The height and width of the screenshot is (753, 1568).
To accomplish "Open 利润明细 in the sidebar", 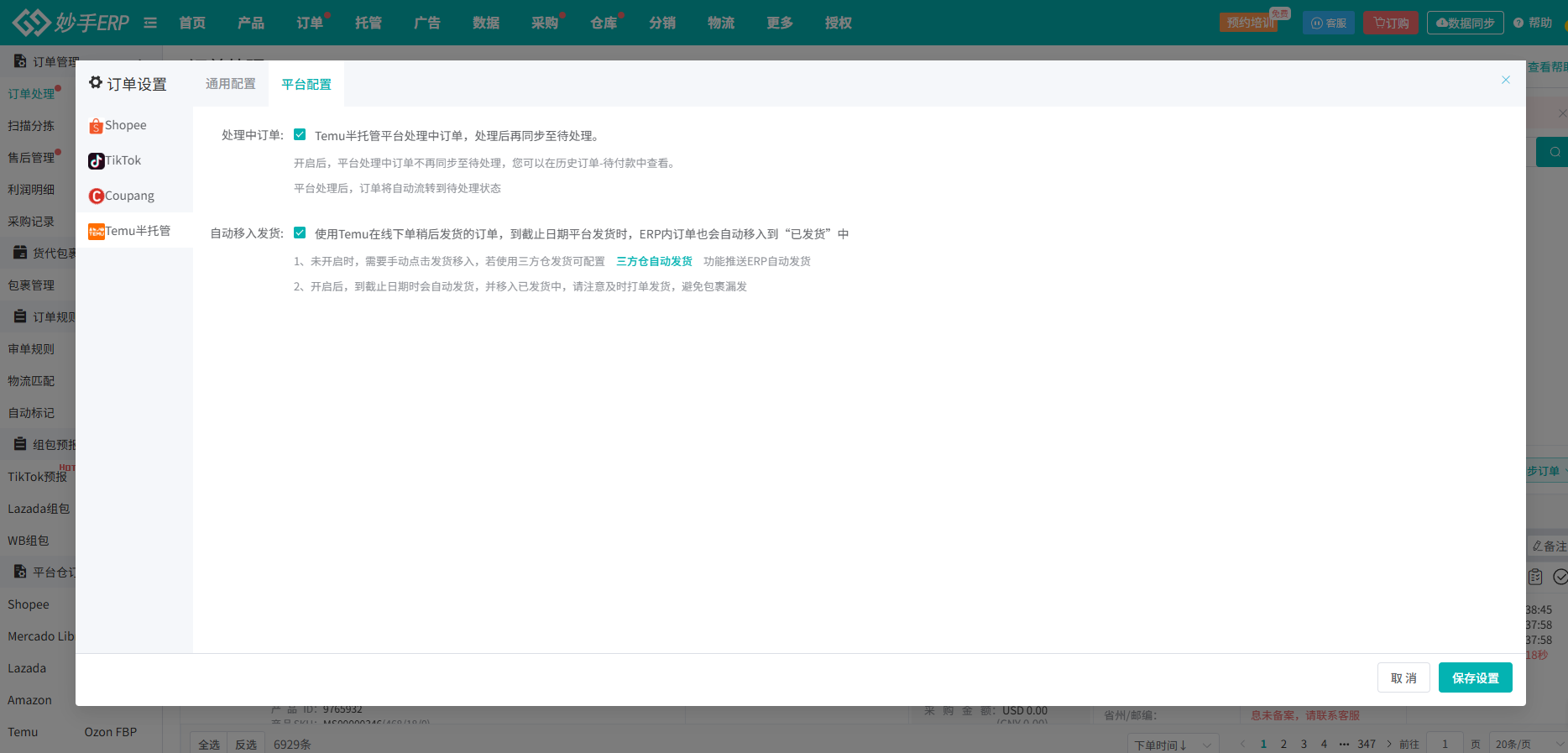I will coord(31,189).
